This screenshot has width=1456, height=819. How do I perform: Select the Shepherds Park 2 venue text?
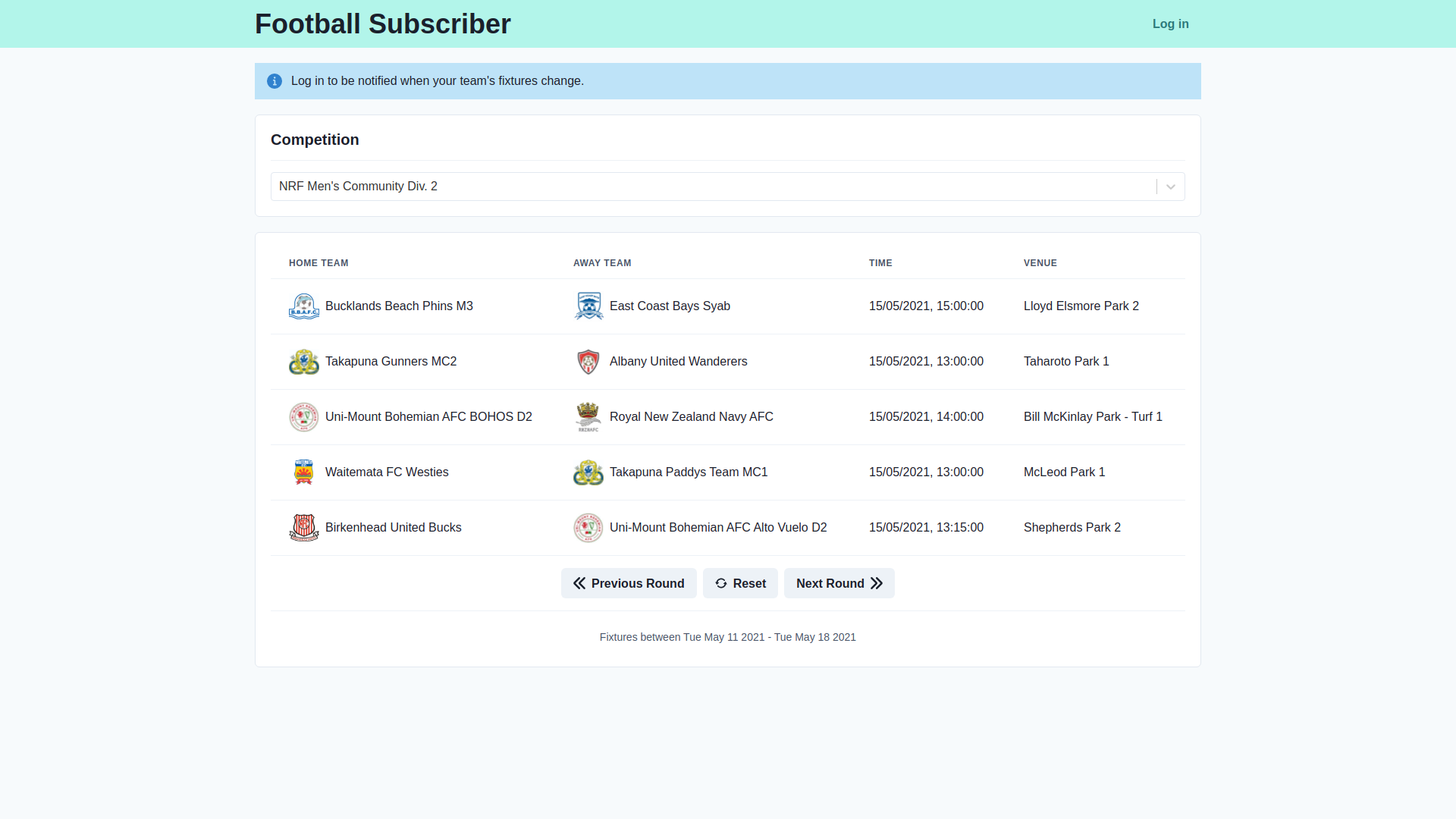(x=1072, y=528)
